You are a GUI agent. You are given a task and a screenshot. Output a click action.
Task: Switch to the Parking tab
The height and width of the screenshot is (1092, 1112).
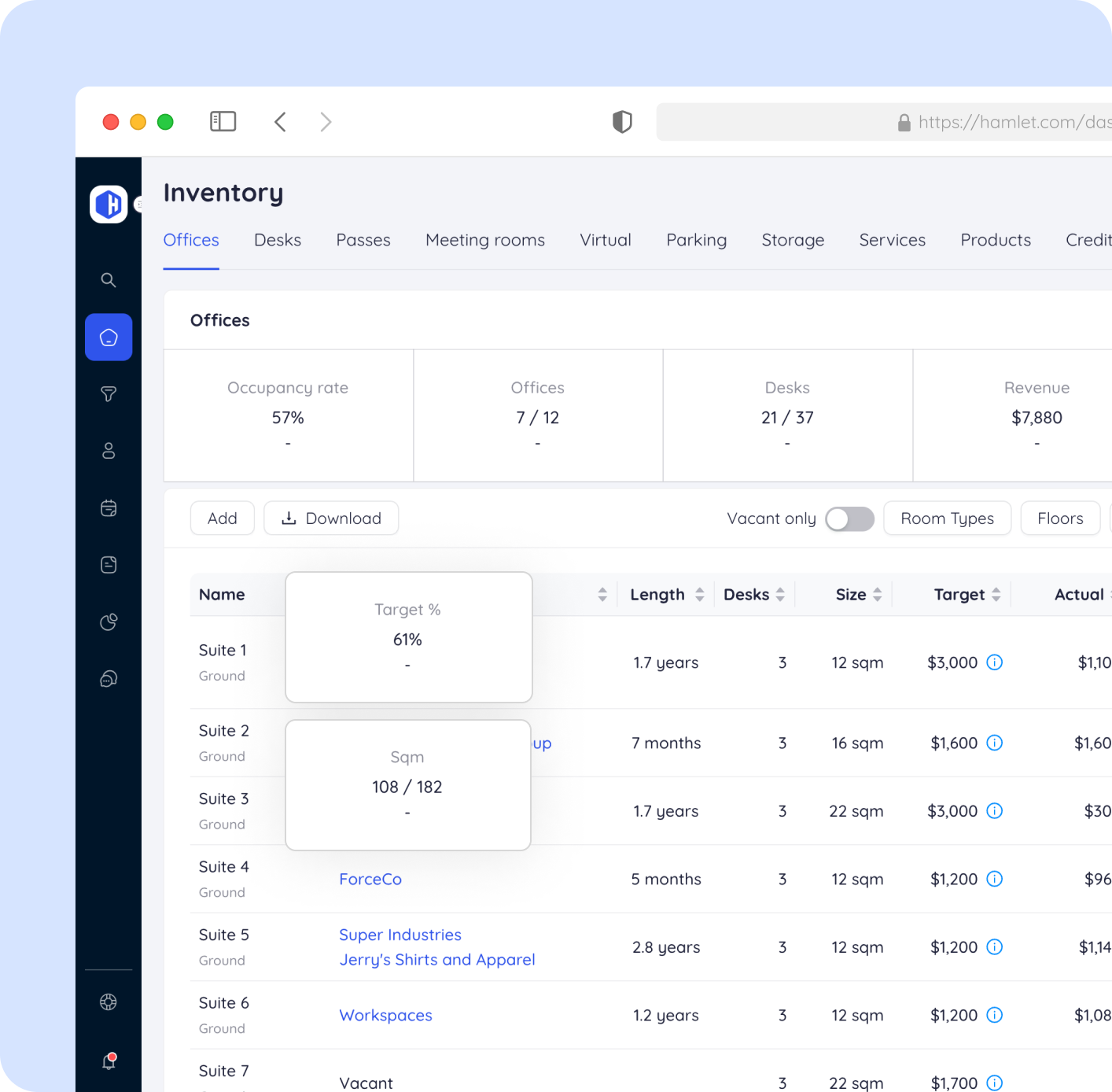(x=697, y=240)
